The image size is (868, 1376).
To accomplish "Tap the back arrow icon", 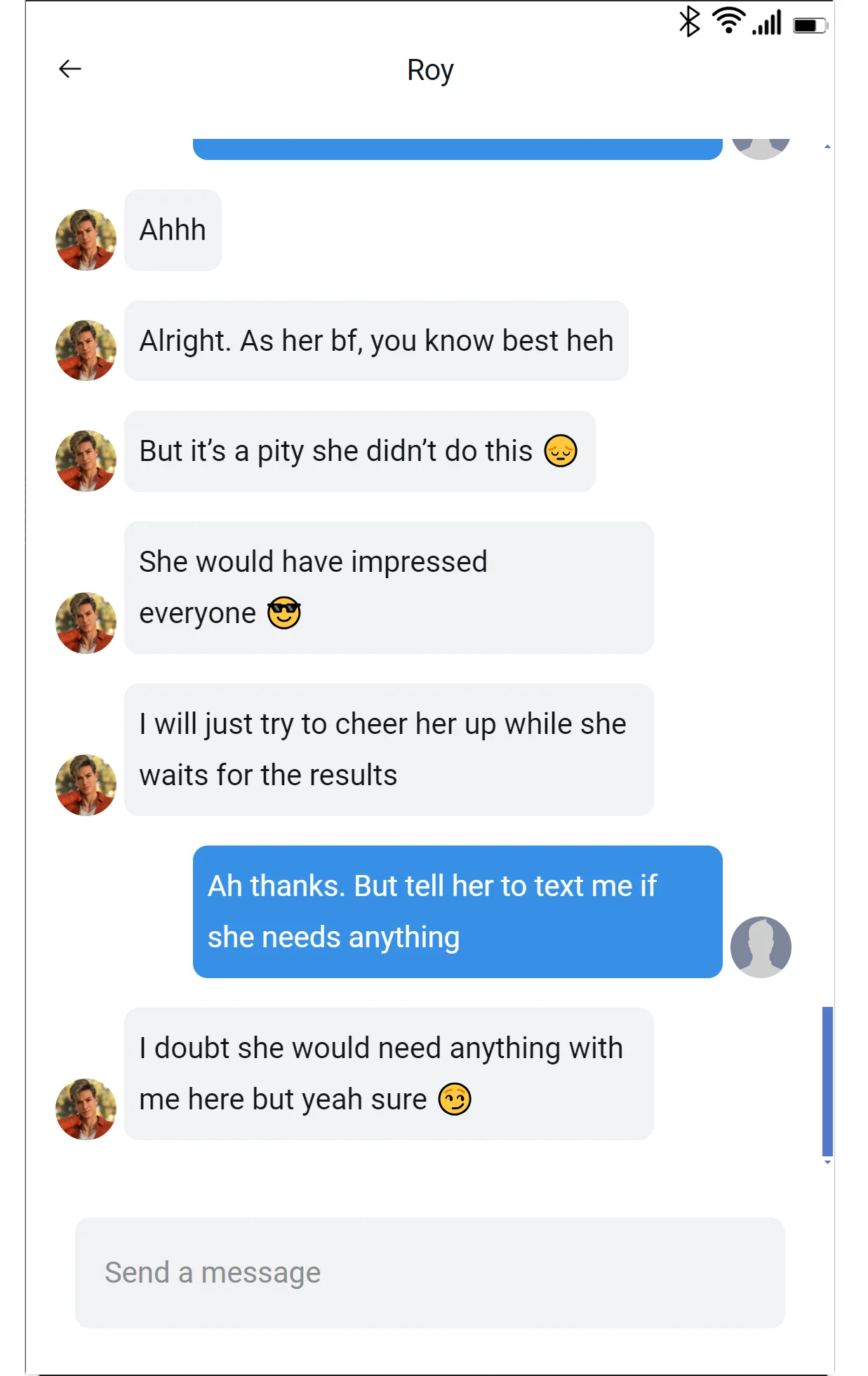I will [x=70, y=69].
